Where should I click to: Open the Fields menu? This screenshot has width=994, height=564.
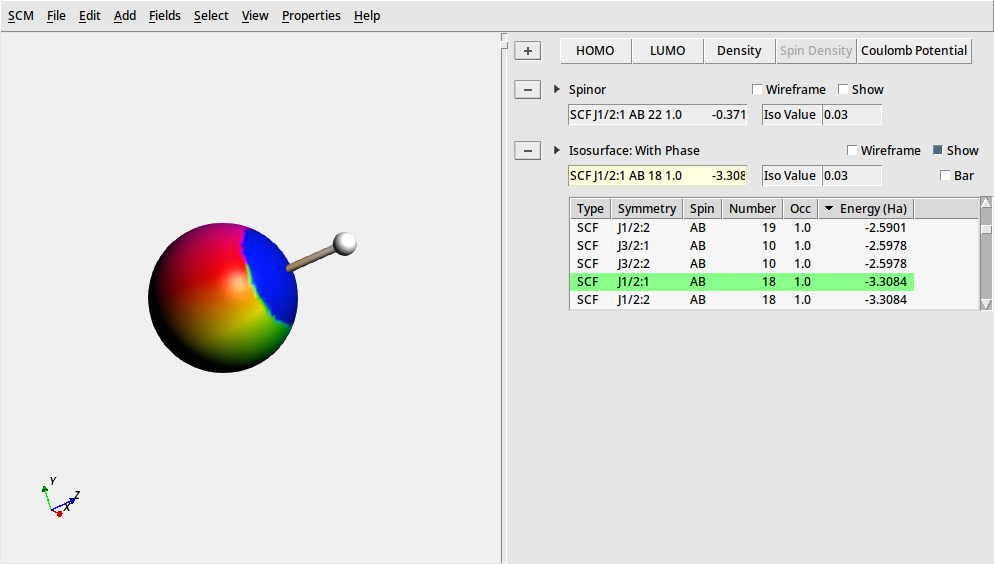pyautogui.click(x=164, y=16)
